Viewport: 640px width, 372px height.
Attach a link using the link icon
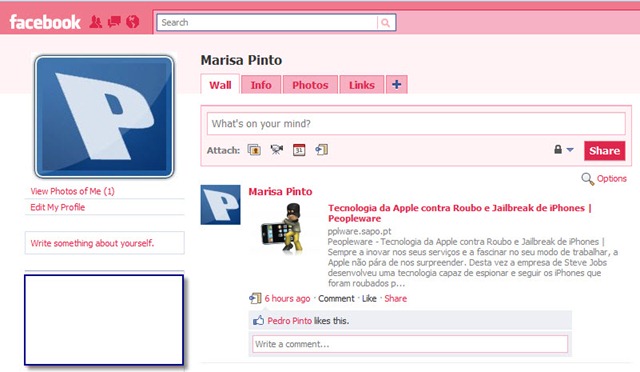point(321,150)
